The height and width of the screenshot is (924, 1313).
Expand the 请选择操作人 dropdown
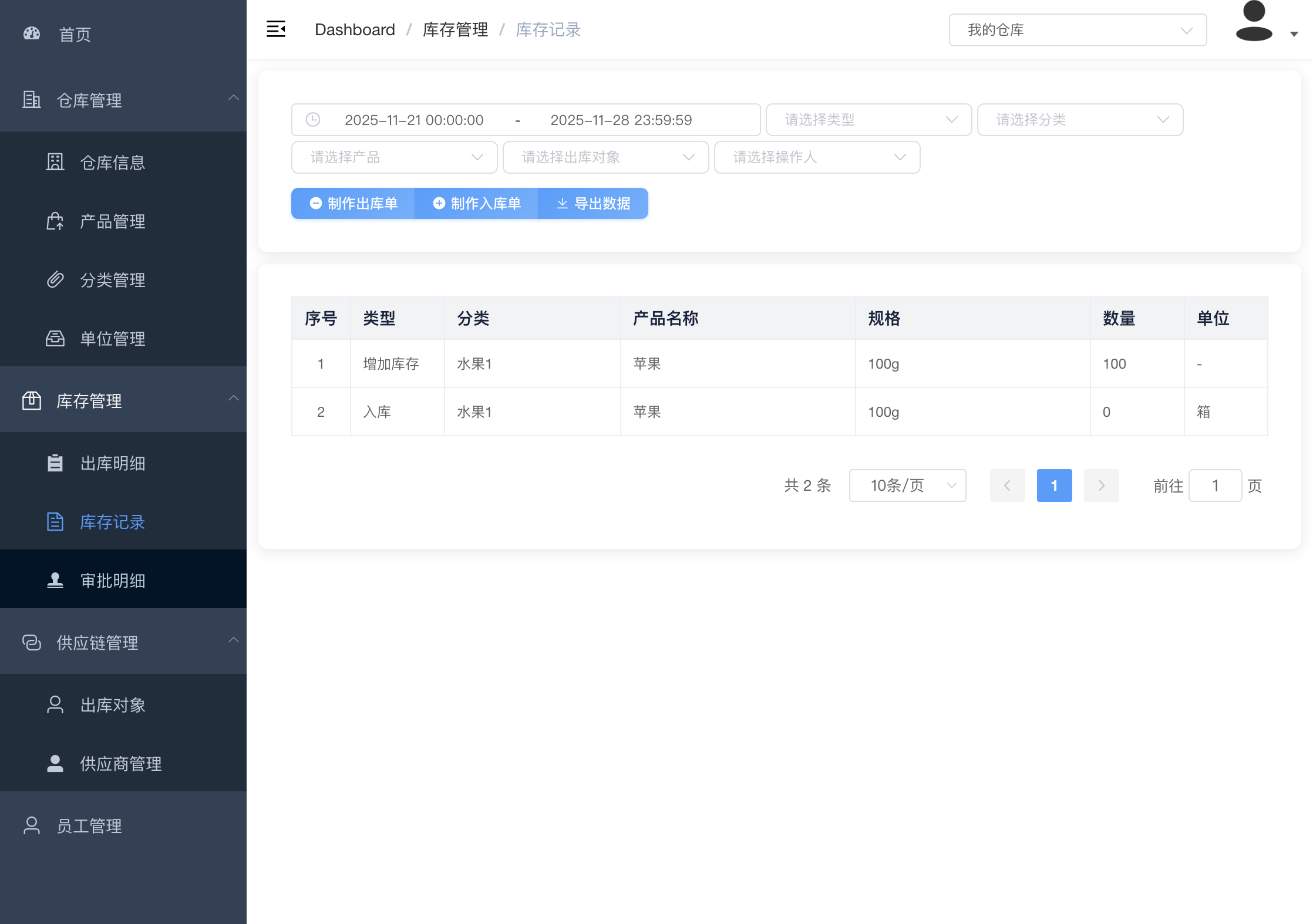tap(816, 157)
